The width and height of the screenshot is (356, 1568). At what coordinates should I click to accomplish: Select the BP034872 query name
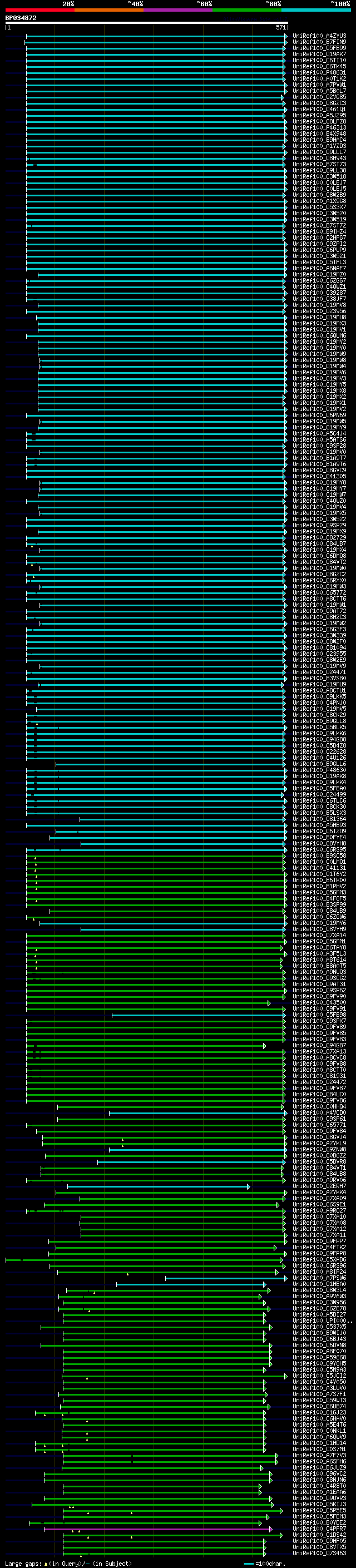[x=21, y=18]
